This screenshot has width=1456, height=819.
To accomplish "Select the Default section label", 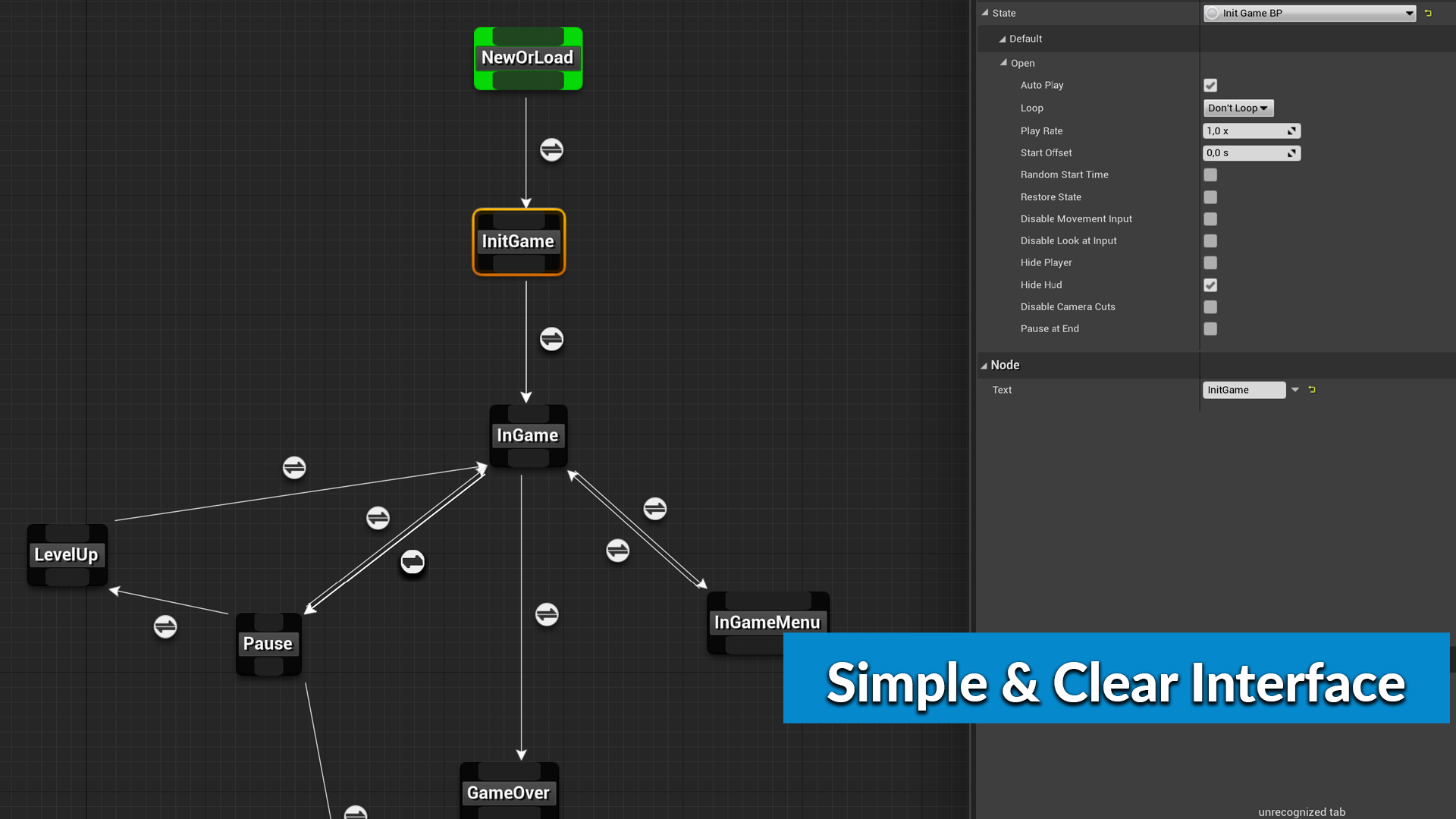I will (x=1024, y=38).
